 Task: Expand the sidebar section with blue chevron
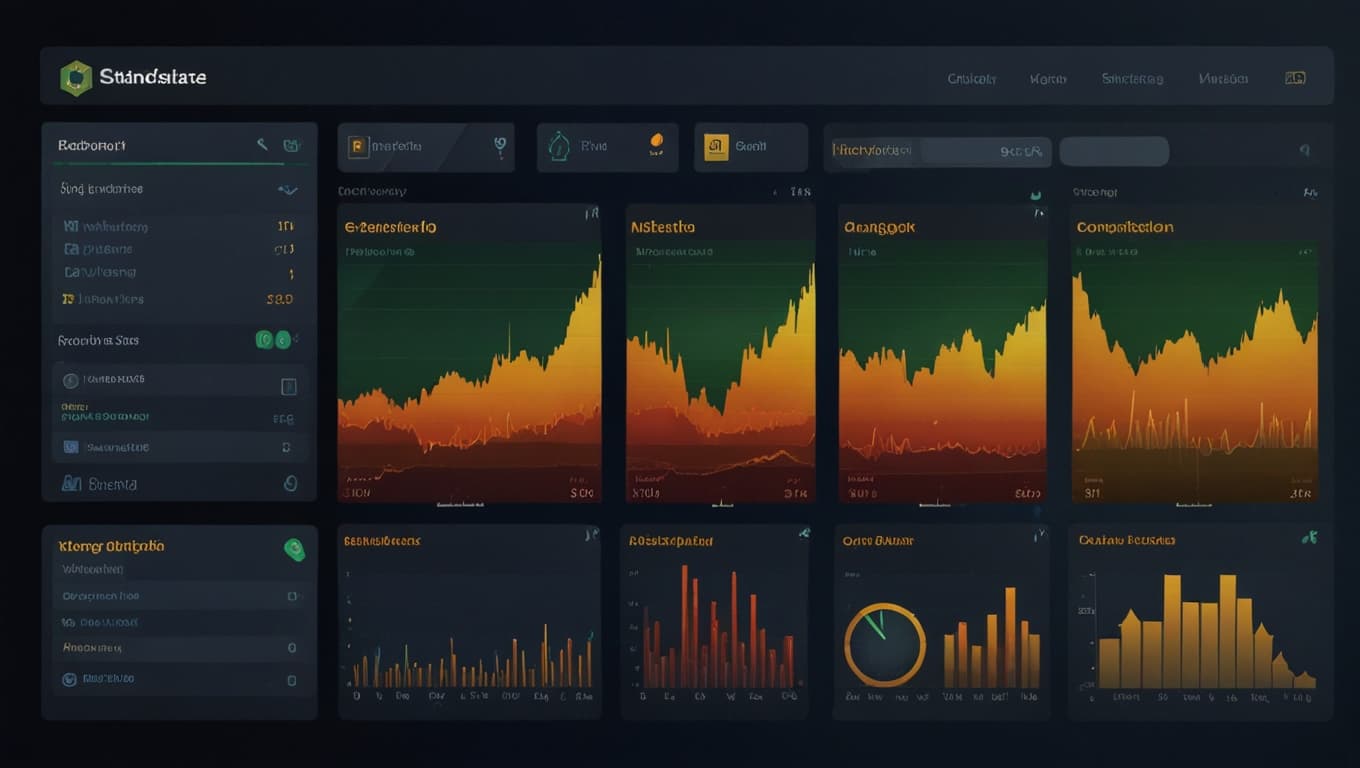[287, 189]
